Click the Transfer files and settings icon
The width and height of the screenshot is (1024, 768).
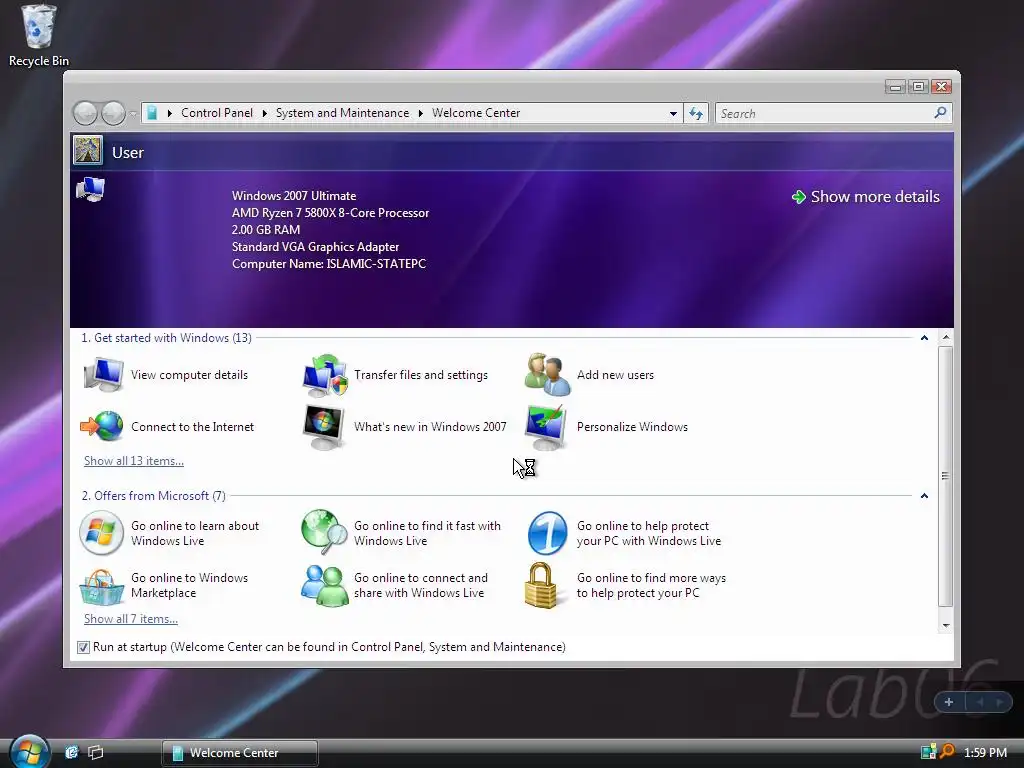click(x=325, y=376)
